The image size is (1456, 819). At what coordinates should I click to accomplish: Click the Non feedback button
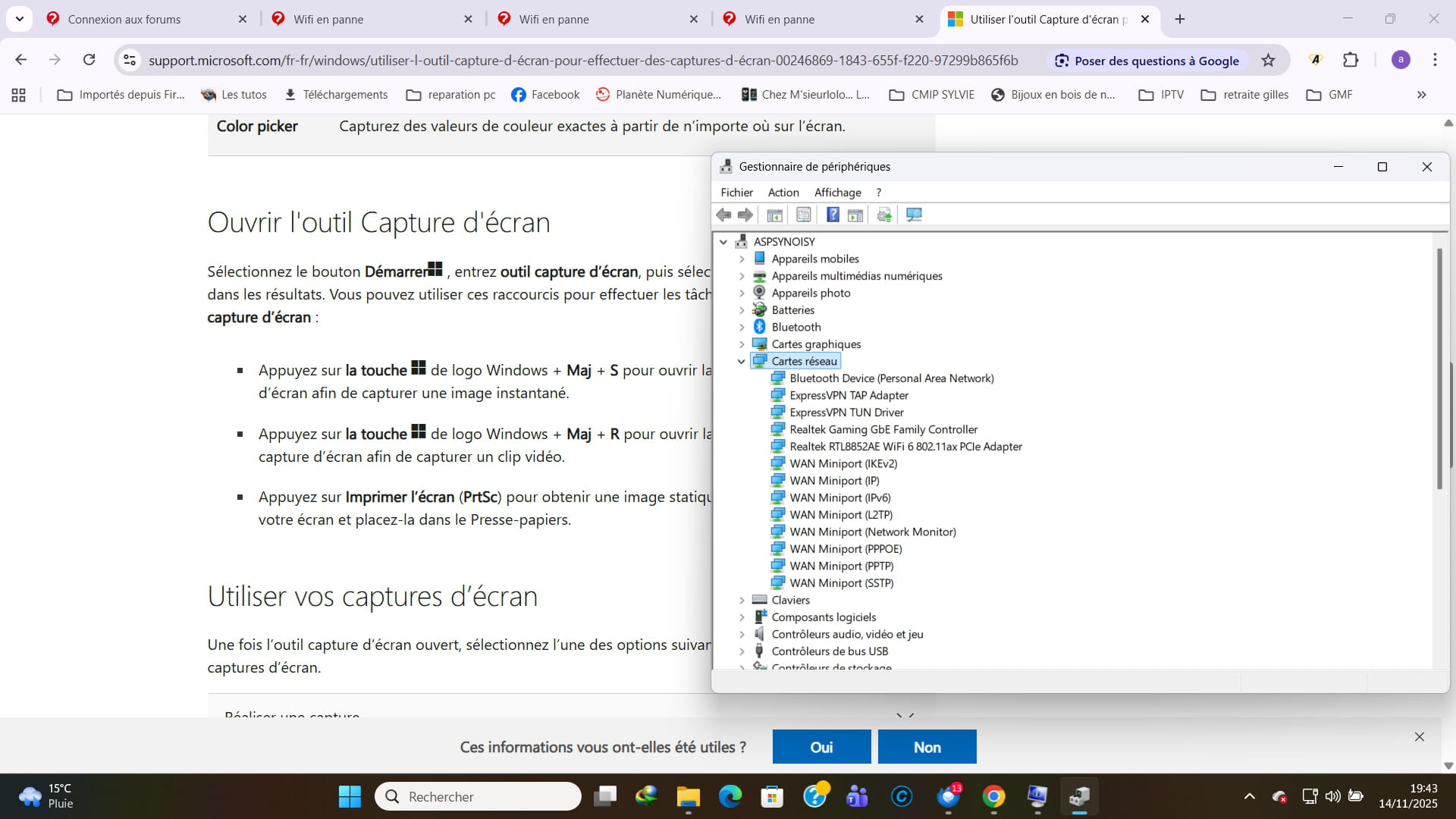(x=927, y=747)
